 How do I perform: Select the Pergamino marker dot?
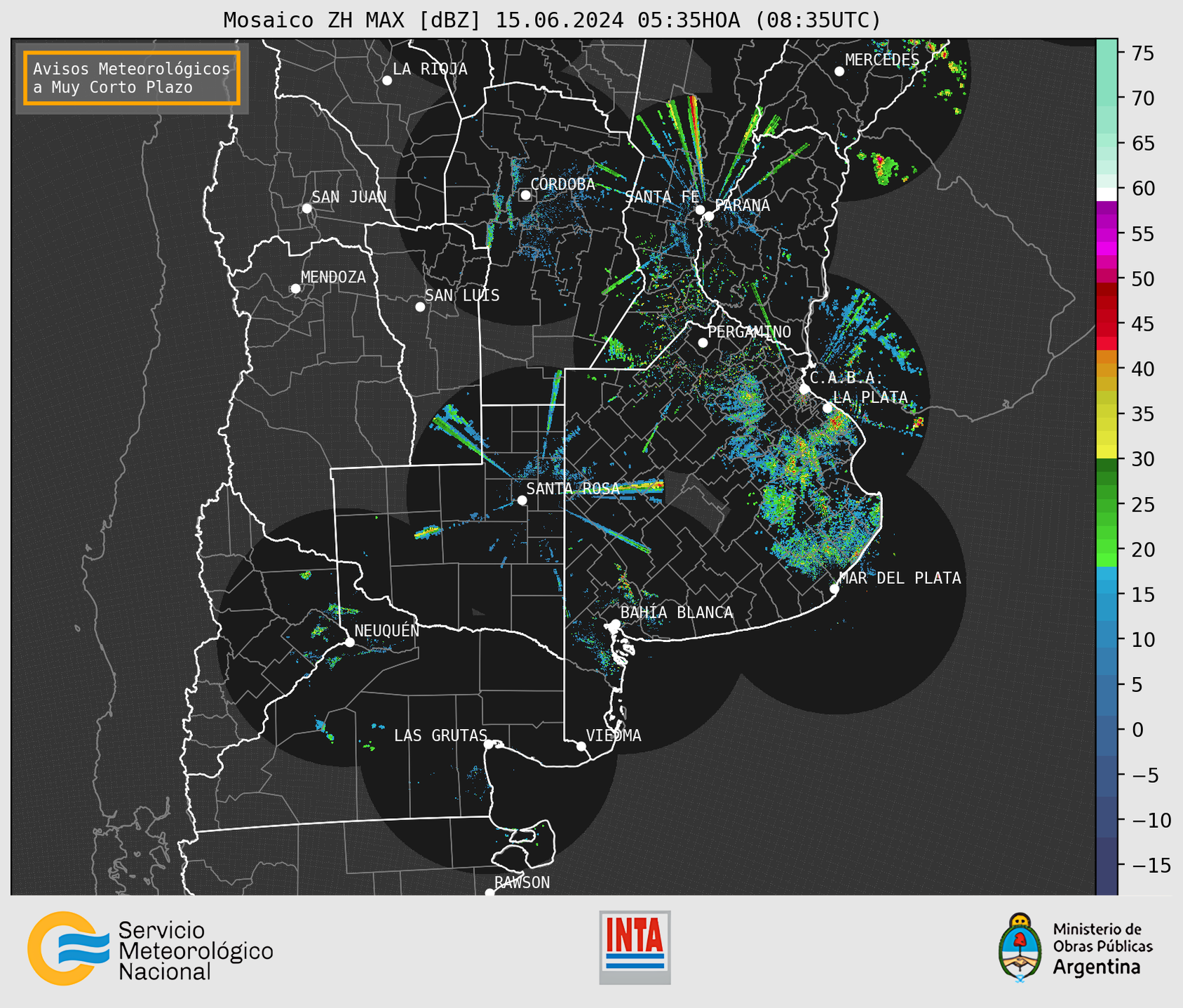703,343
